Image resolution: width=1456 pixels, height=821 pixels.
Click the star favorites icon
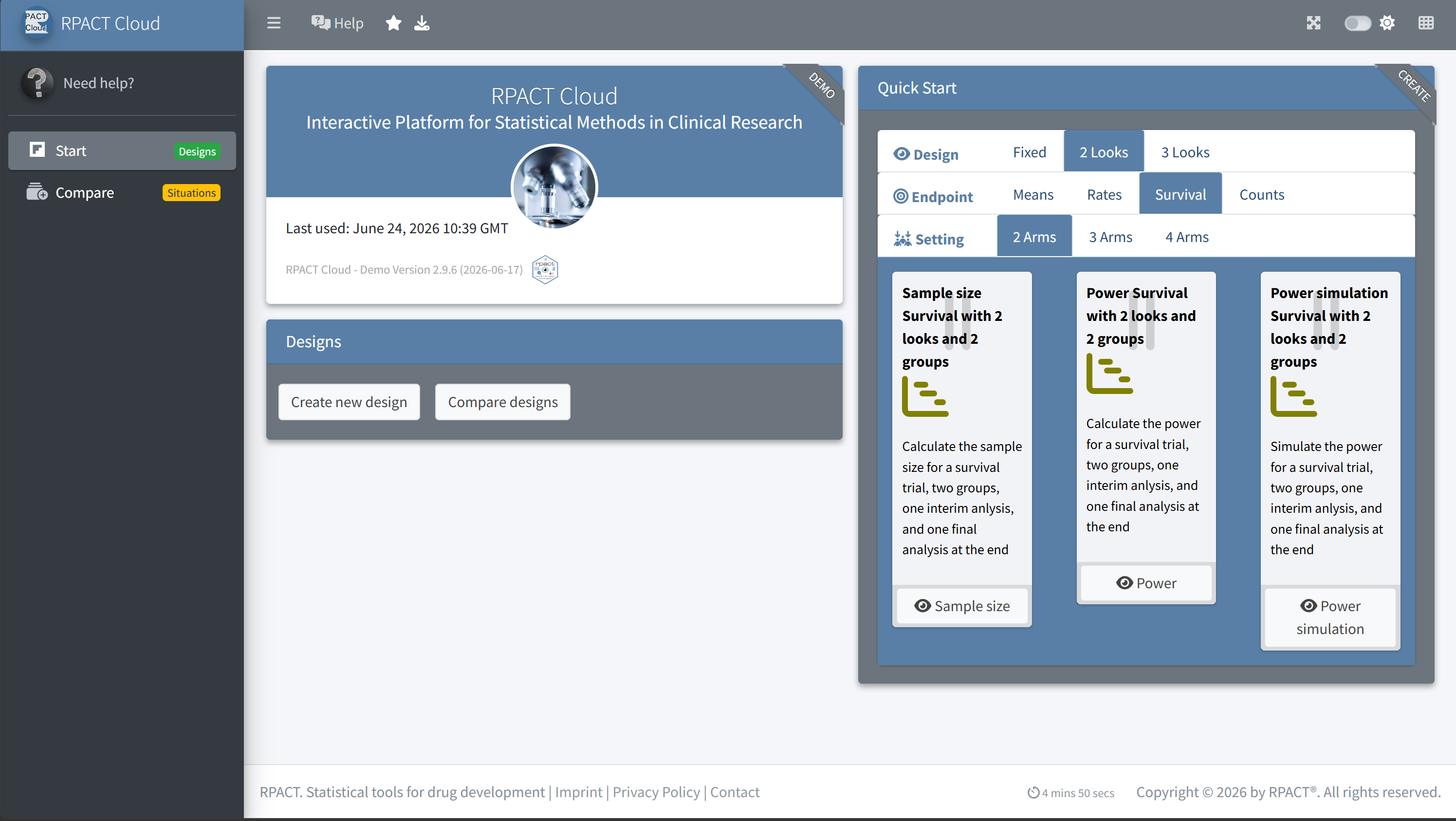393,23
